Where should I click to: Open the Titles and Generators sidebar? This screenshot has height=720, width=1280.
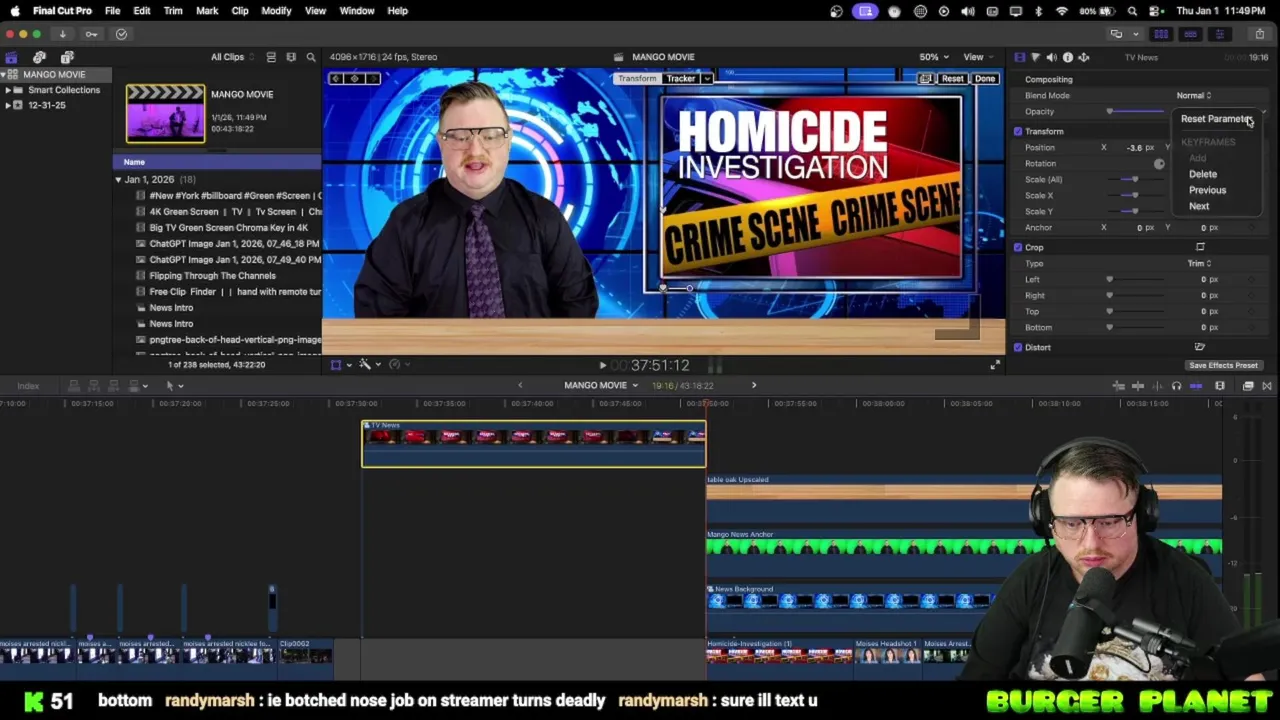tap(67, 57)
